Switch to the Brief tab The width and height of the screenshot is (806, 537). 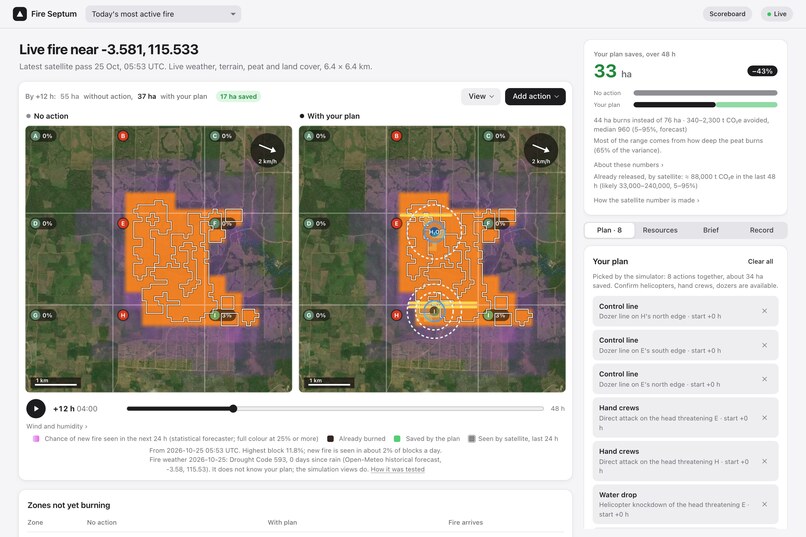(710, 230)
